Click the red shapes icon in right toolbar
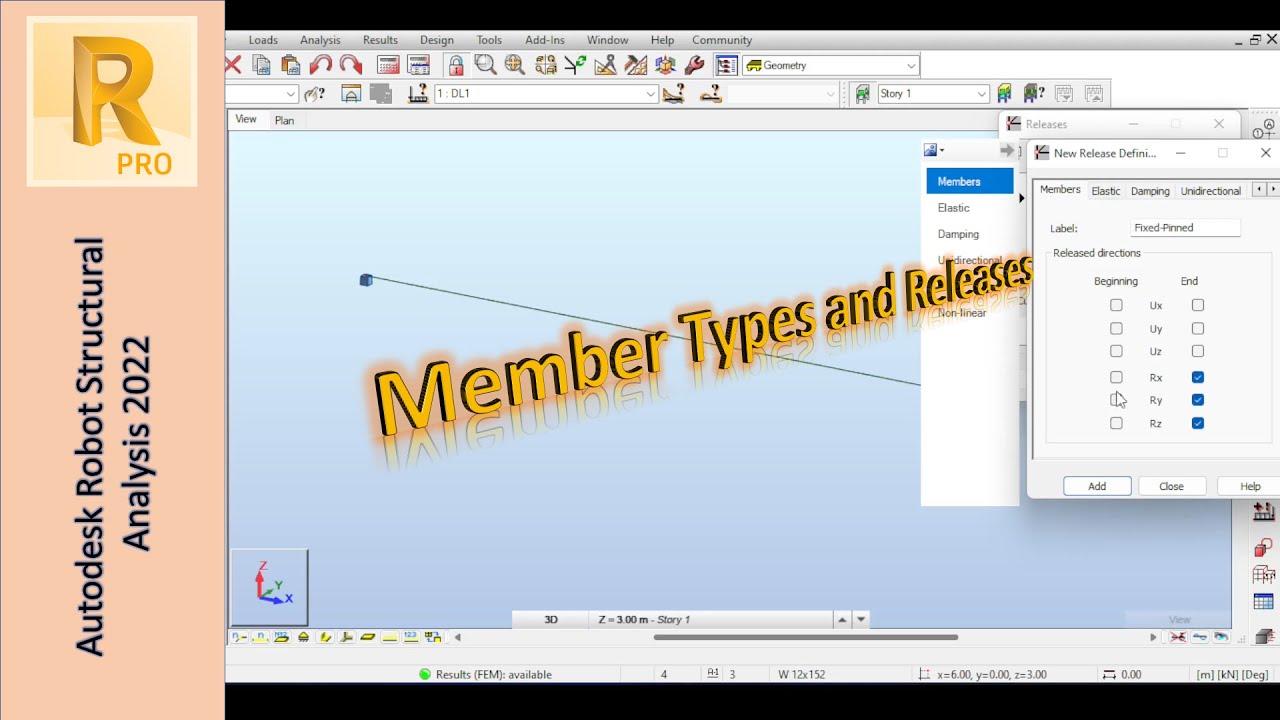 click(1264, 547)
